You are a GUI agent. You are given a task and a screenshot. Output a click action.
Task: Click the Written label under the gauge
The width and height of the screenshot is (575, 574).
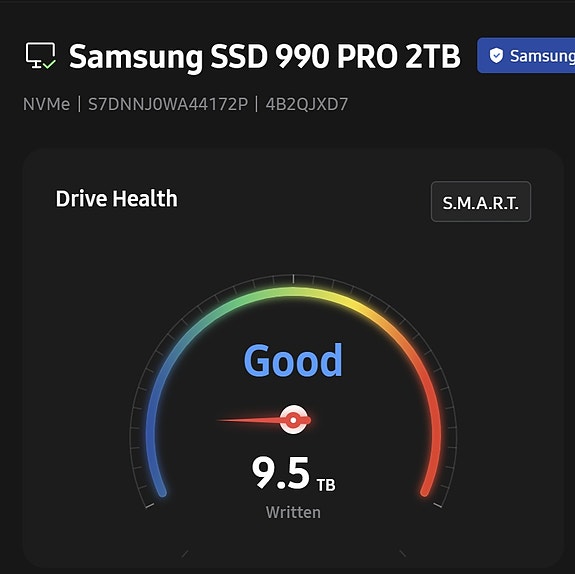(x=293, y=512)
